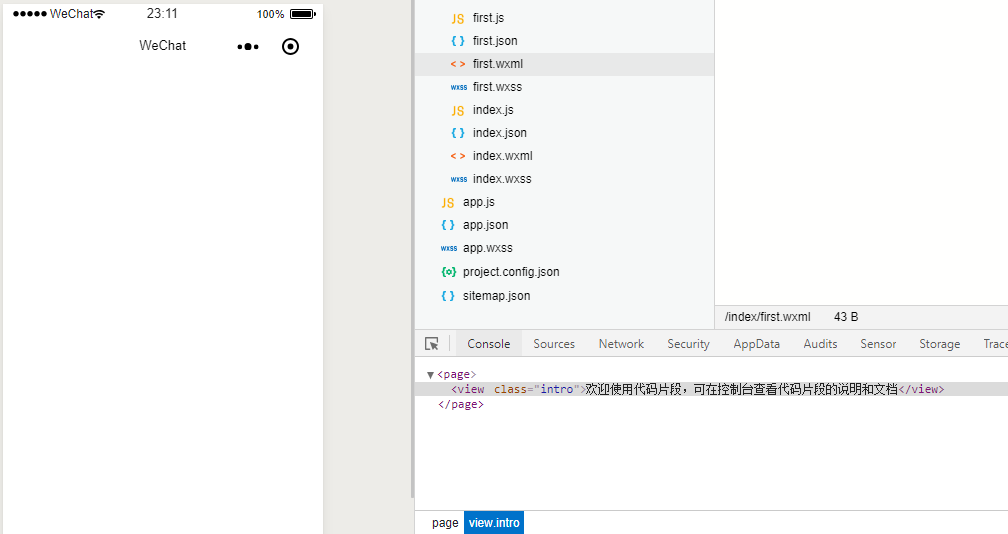The image size is (1008, 534).
Task: Click the page breadcrumb at bottom
Action: click(x=445, y=523)
